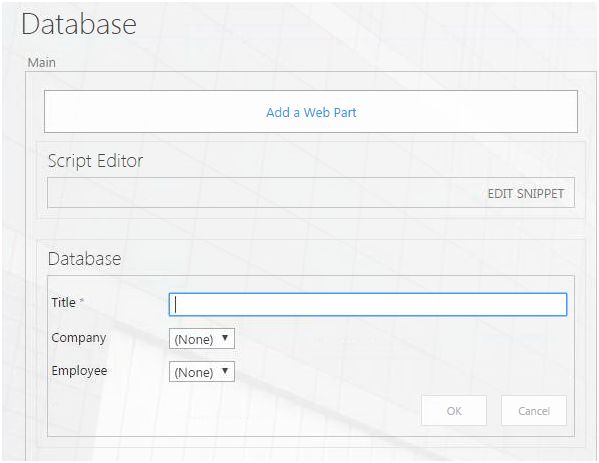
Task: Focus the Title input field
Action: tap(368, 304)
